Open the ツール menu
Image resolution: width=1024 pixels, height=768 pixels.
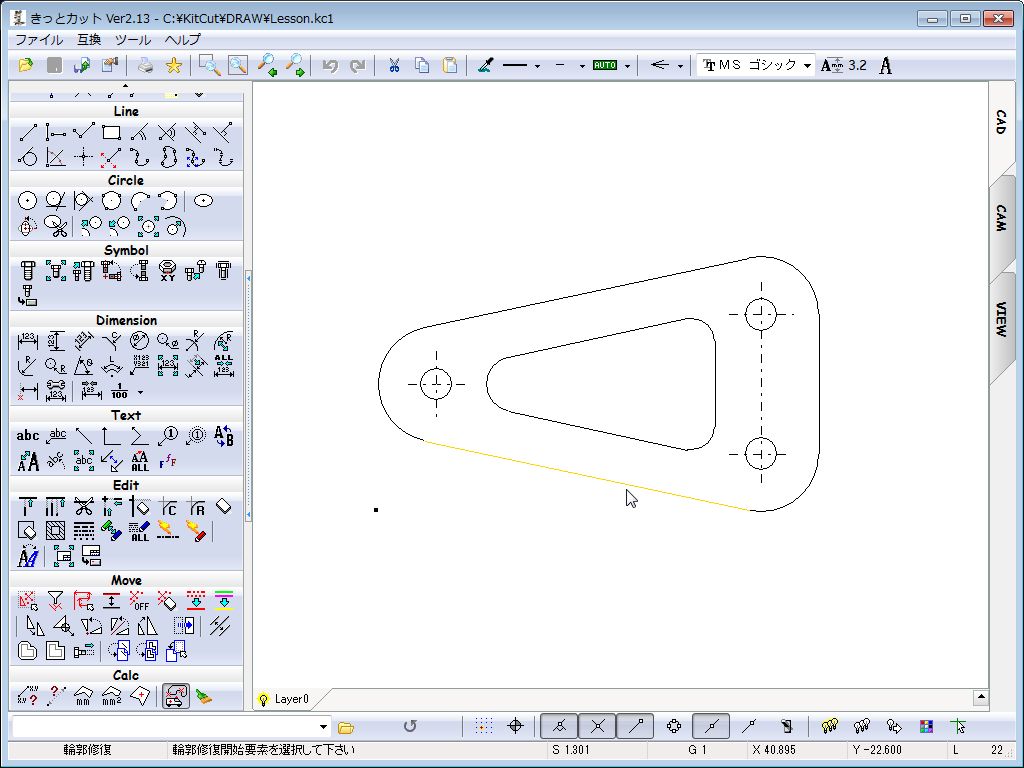(x=133, y=39)
